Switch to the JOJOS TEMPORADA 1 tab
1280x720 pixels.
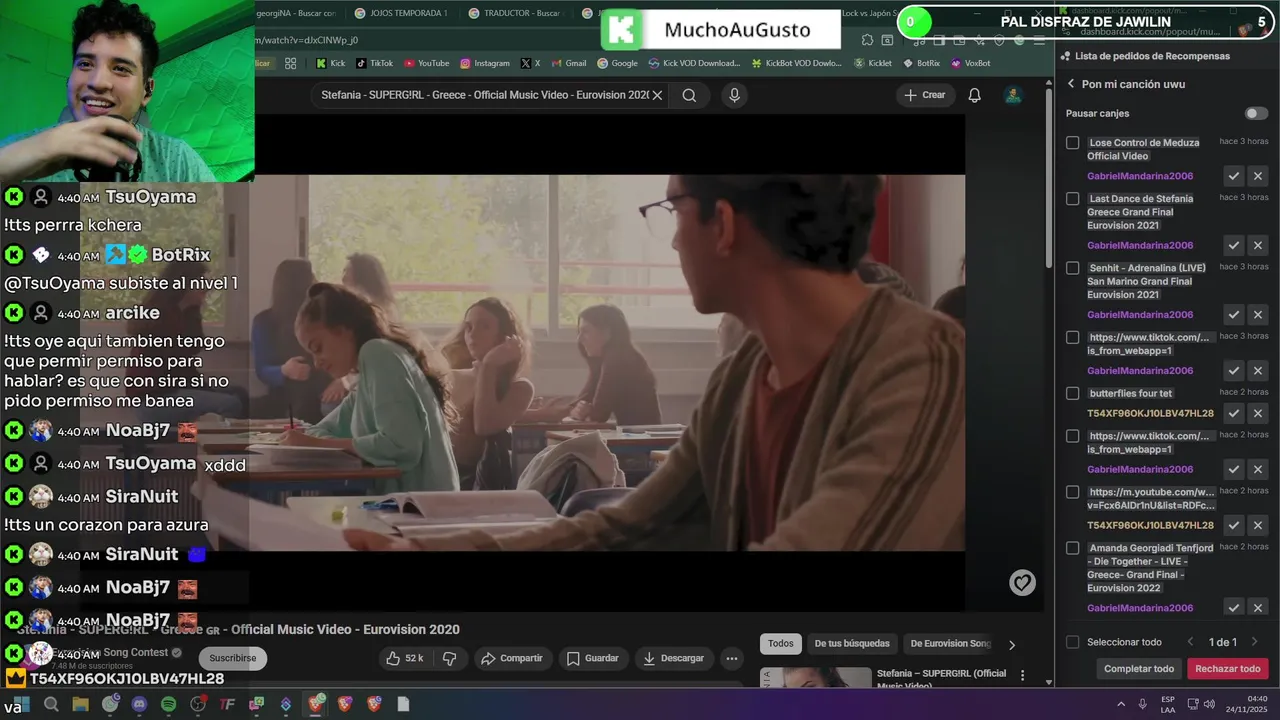(x=400, y=13)
